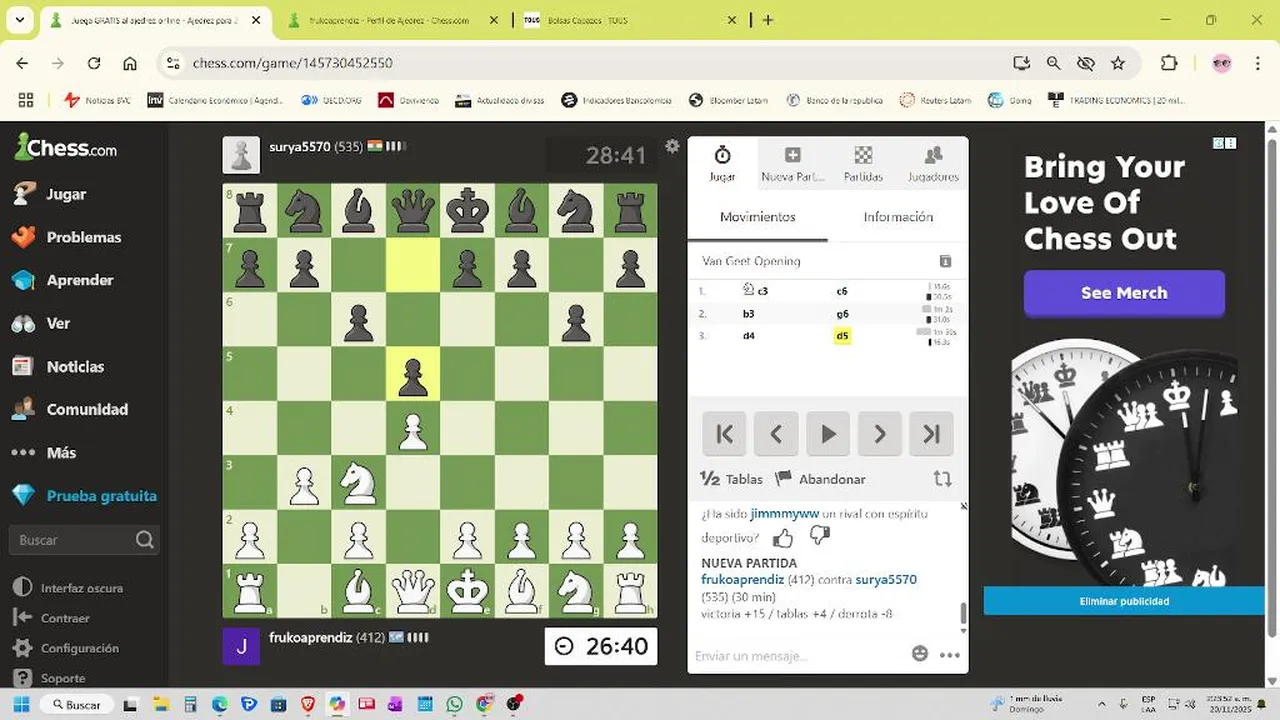This screenshot has width=1280, height=720.
Task: Play moves automatically button
Action: pyautogui.click(x=828, y=434)
